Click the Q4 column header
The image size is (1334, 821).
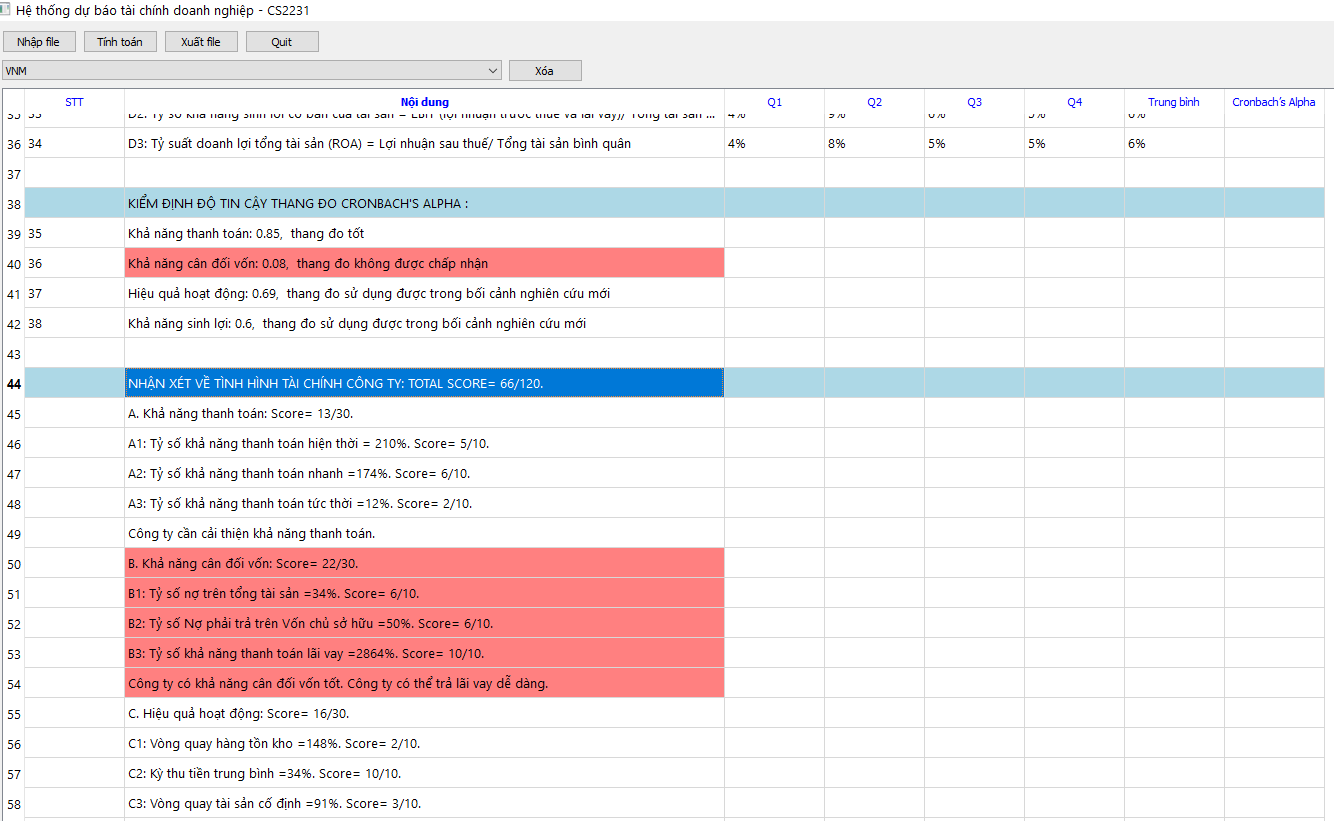1075,102
